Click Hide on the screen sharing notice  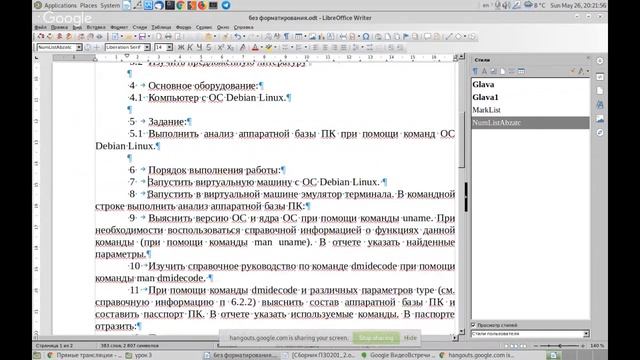click(x=410, y=338)
